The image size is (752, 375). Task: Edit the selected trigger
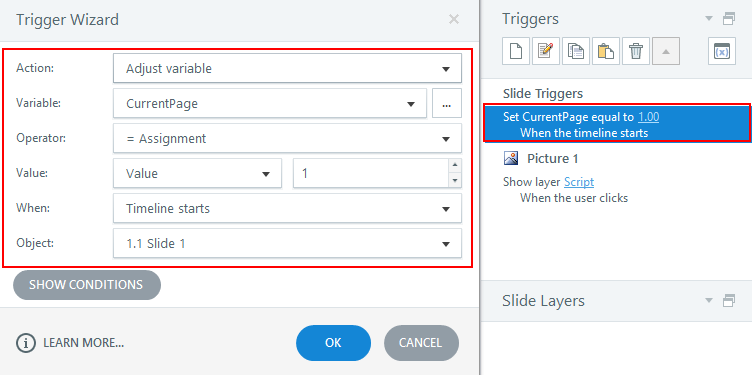pos(546,51)
